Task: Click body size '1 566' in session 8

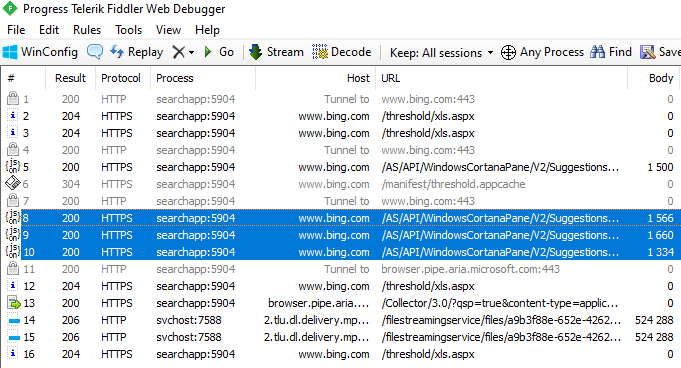Action: [660, 218]
